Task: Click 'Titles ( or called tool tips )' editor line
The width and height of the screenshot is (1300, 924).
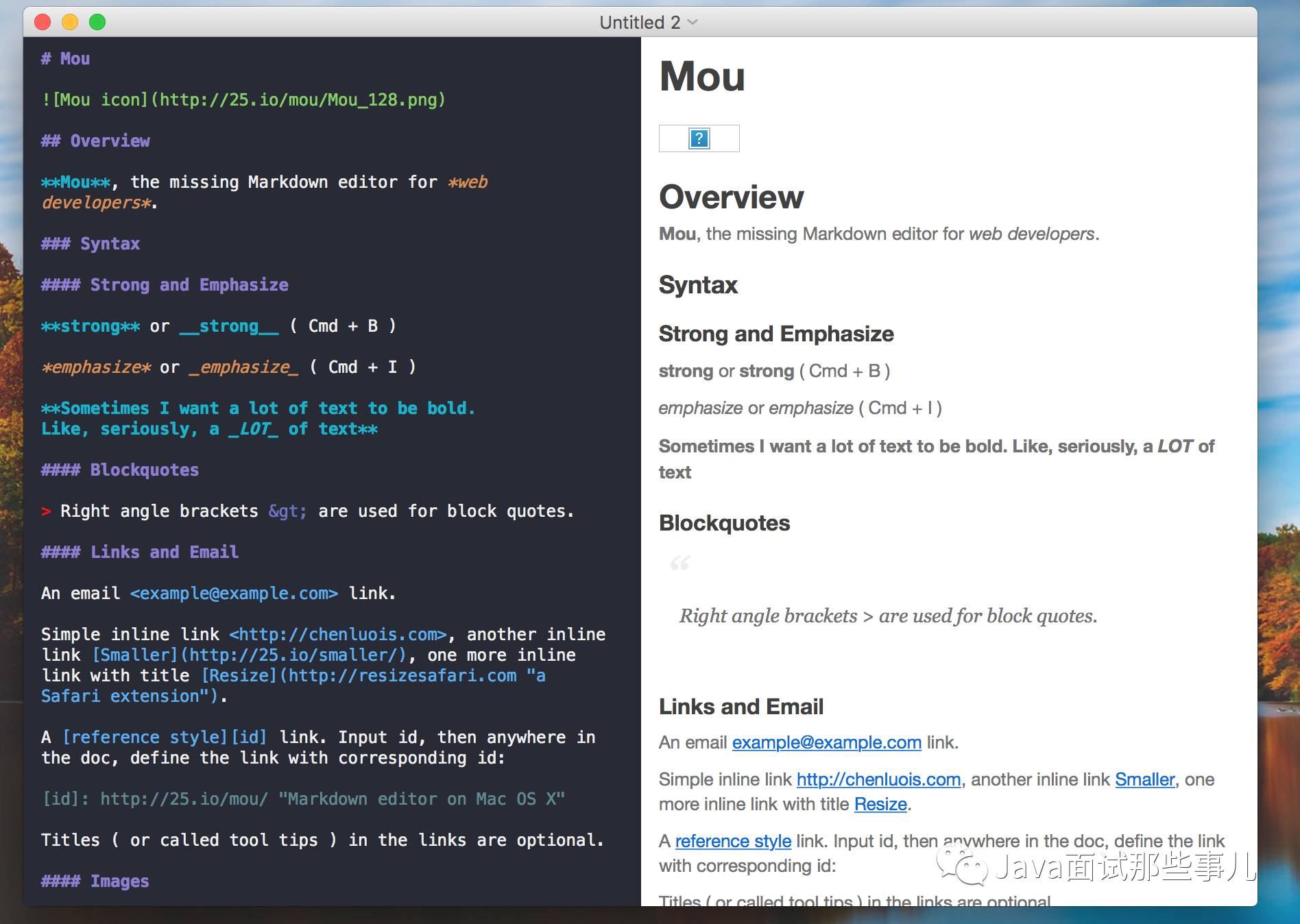Action: (x=322, y=840)
